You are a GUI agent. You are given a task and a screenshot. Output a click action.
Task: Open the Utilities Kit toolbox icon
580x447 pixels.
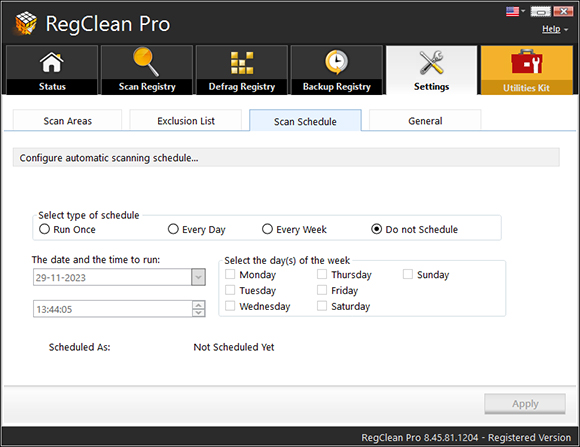526,61
